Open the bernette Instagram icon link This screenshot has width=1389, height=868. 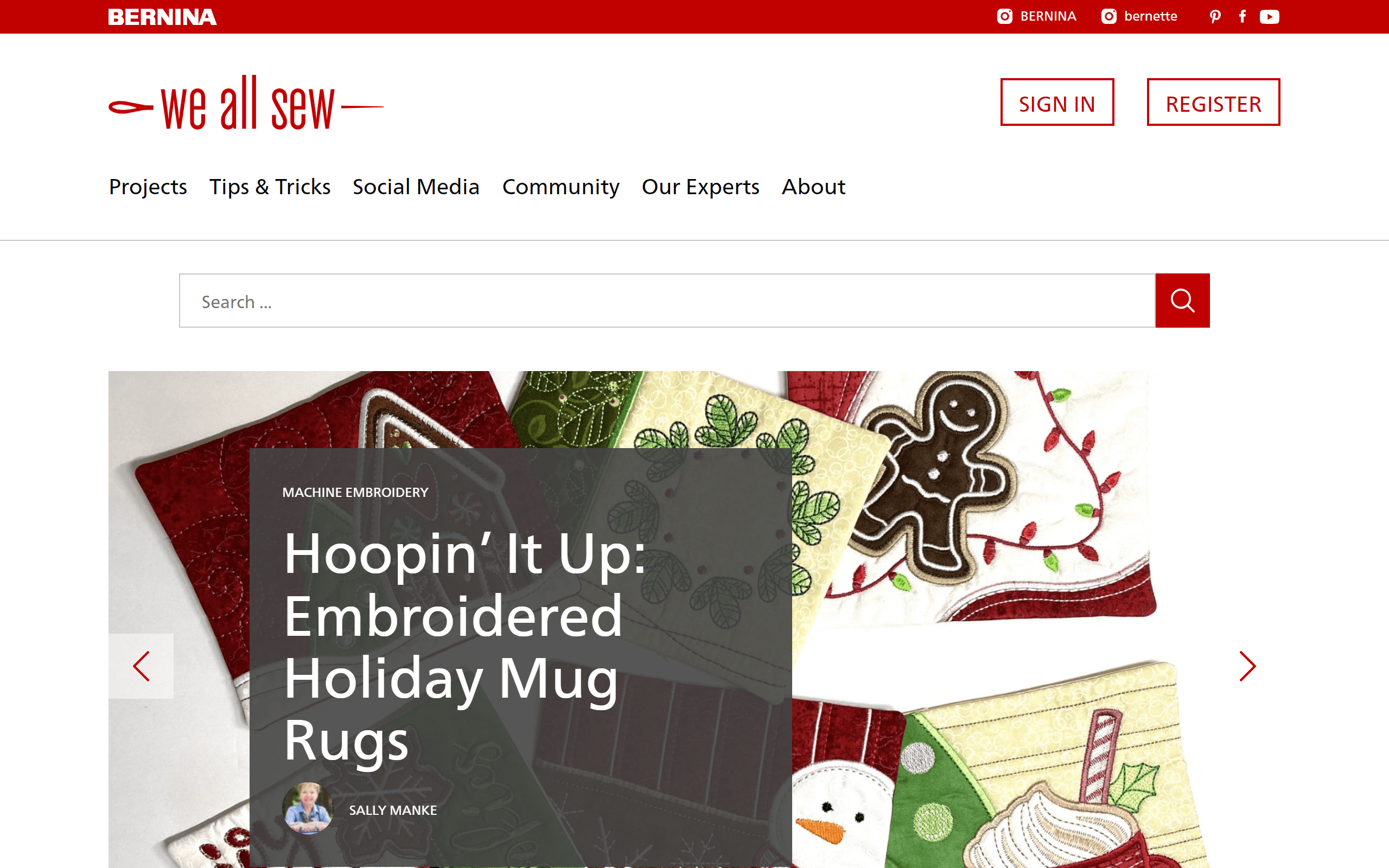pos(1109,16)
